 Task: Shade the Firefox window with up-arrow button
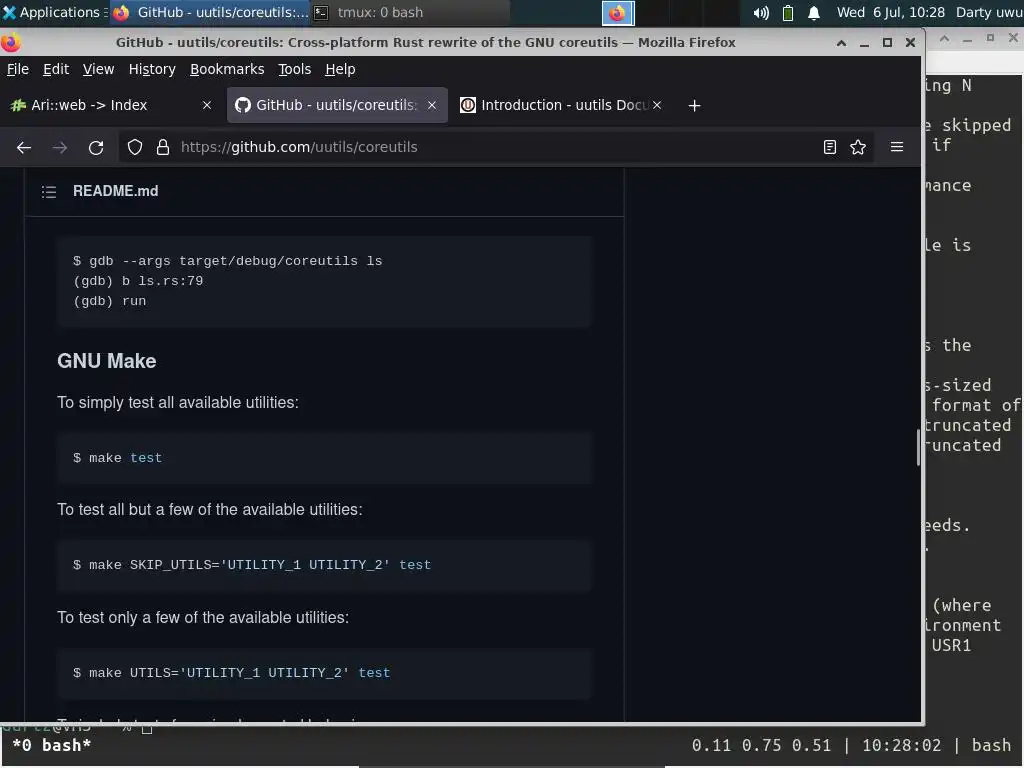point(842,43)
